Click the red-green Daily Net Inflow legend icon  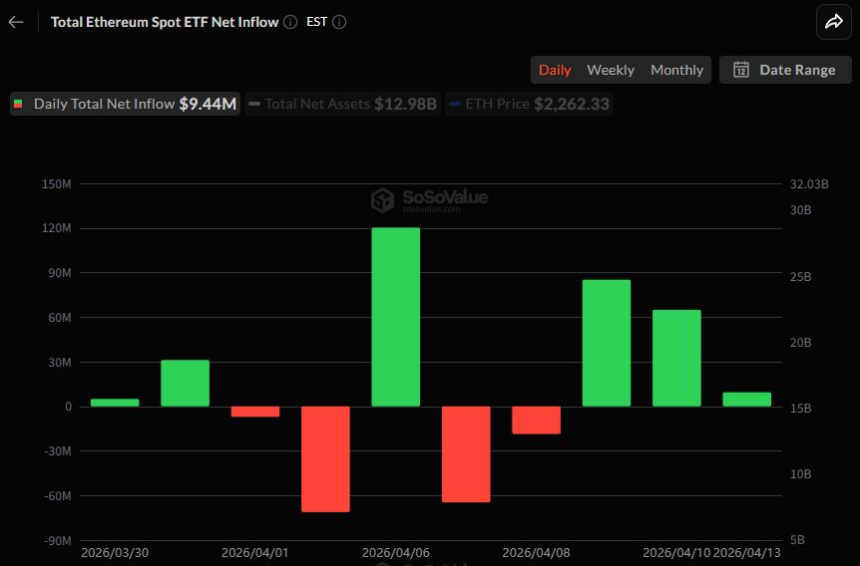click(18, 104)
